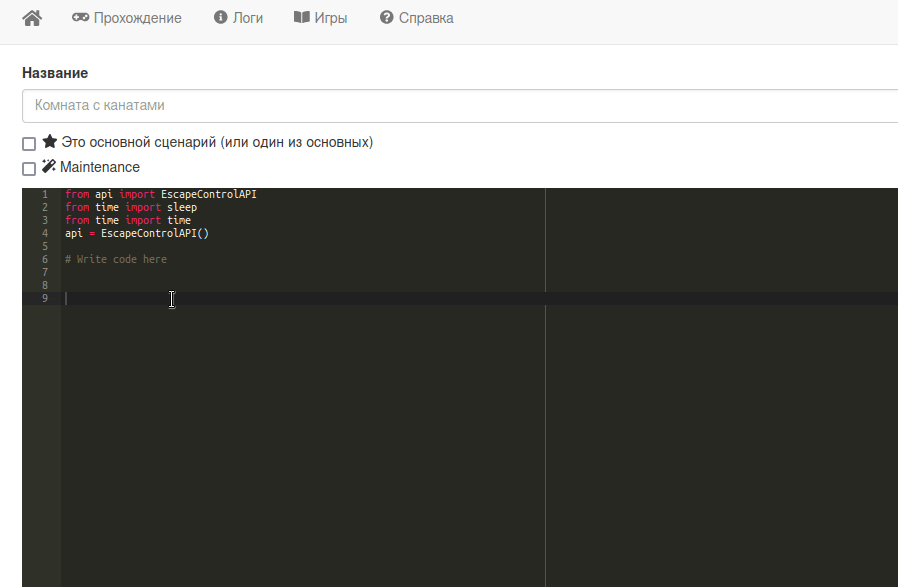Go to the Логи section
Image resolution: width=898 pixels, height=587 pixels.
pos(247,18)
